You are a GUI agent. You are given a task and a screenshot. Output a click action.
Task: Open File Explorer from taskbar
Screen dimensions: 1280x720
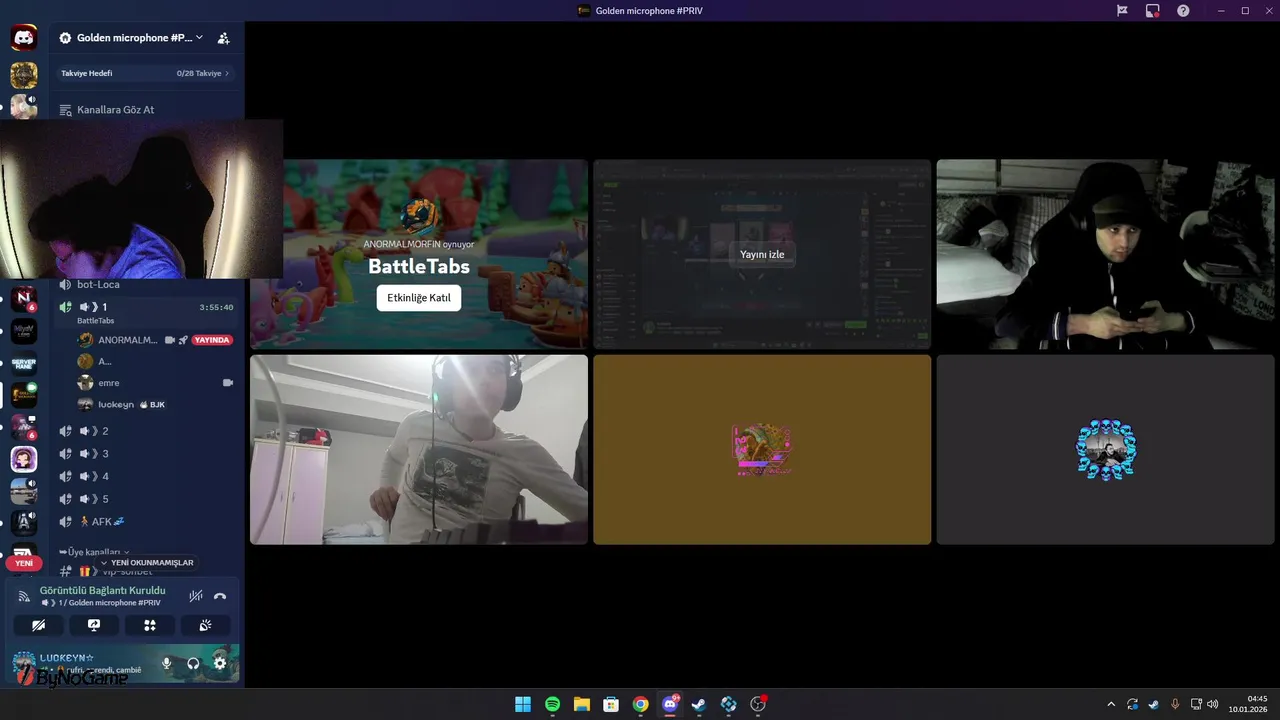click(x=582, y=704)
